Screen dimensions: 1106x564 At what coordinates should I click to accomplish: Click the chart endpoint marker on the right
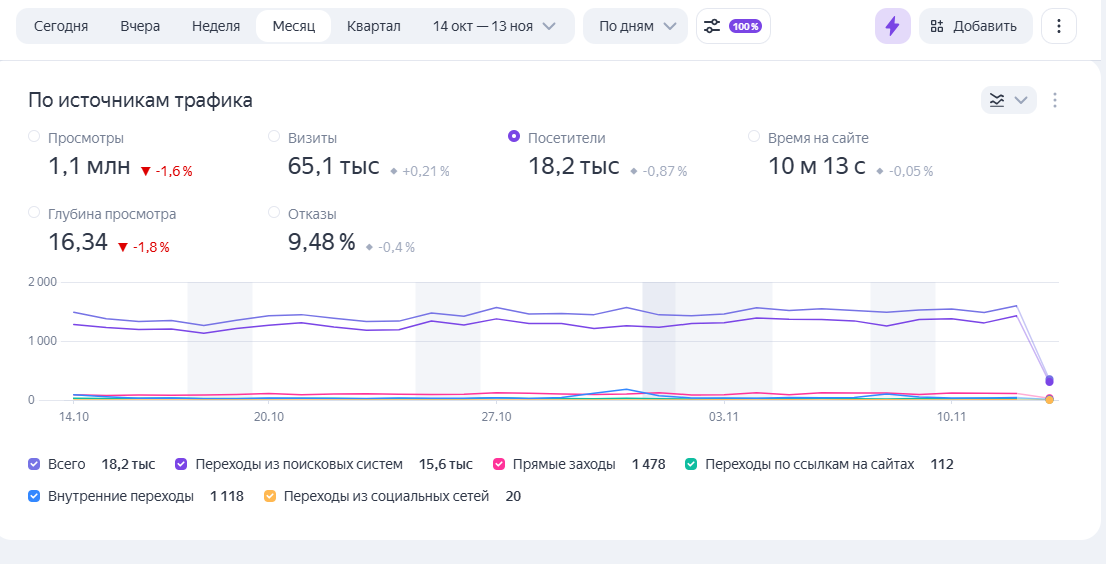pos(1049,381)
